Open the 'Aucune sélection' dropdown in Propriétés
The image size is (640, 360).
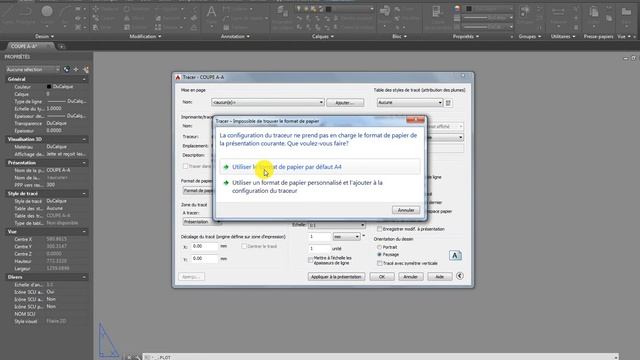click(33, 69)
